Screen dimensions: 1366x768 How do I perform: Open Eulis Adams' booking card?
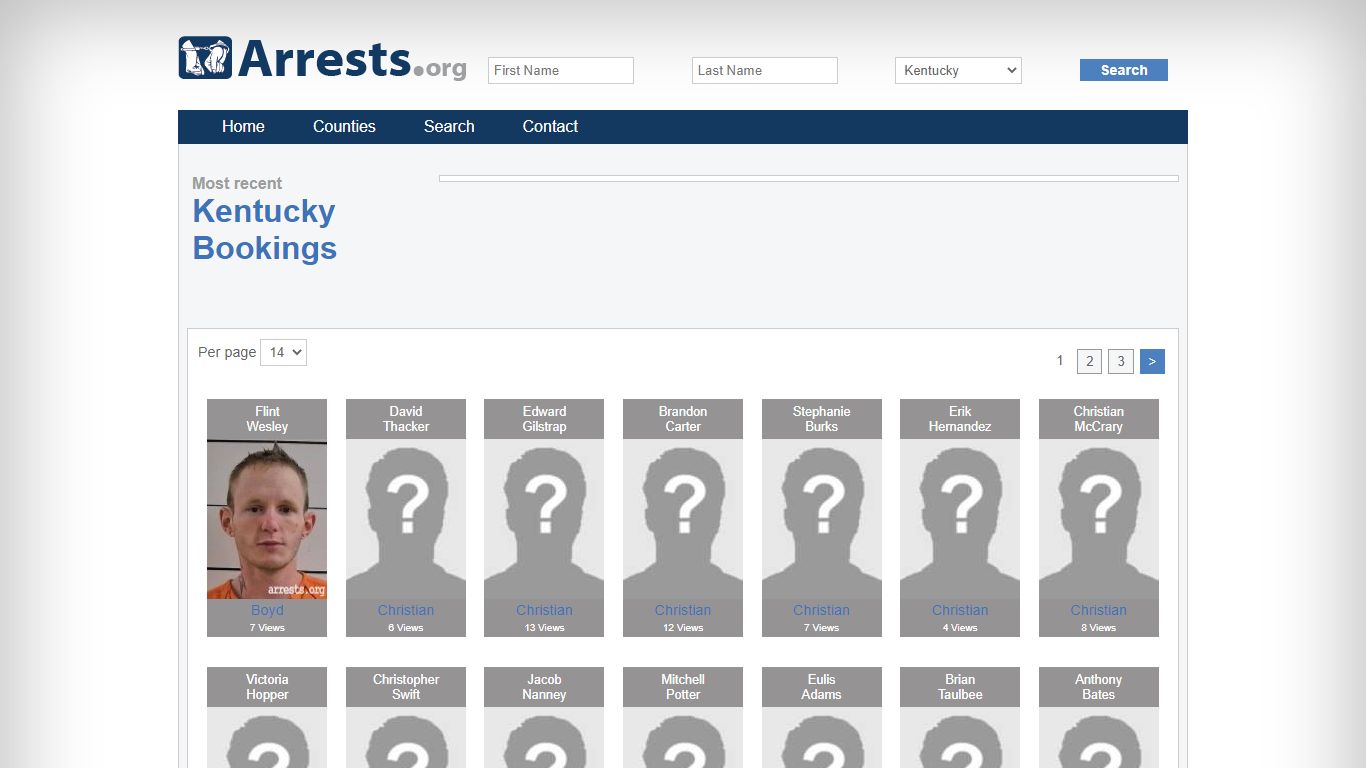822,717
